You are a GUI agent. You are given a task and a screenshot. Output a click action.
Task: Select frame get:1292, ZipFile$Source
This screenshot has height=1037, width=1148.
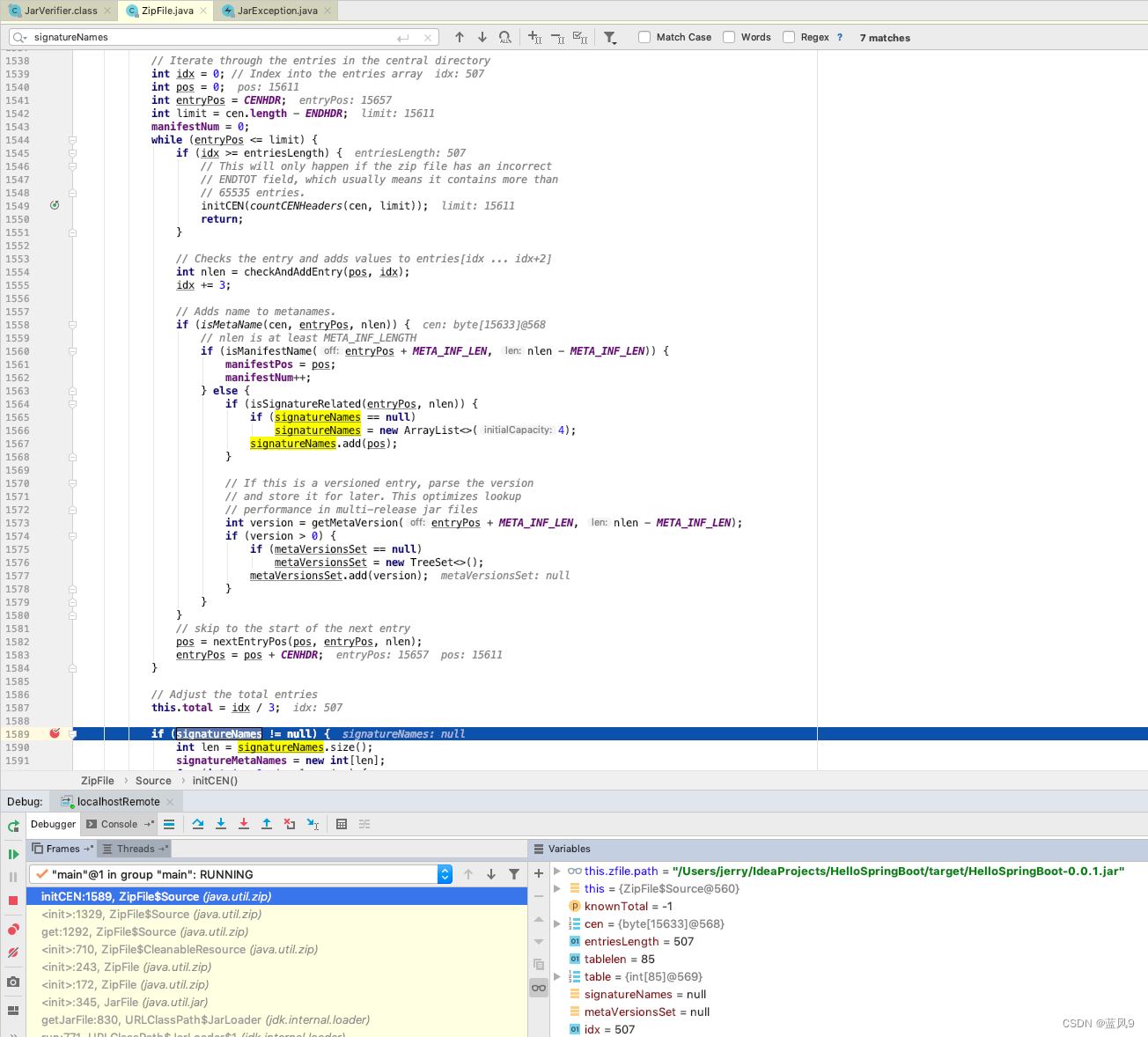[276, 931]
